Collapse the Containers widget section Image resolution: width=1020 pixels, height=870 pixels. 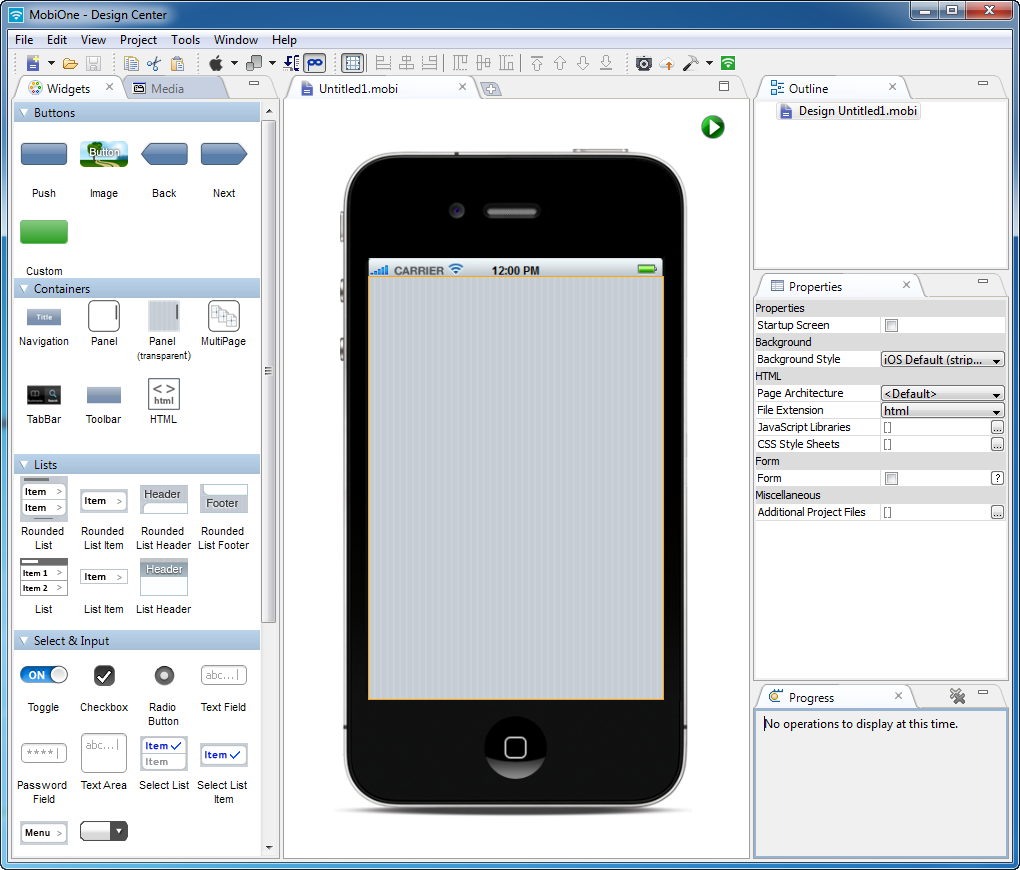pyautogui.click(x=25, y=289)
